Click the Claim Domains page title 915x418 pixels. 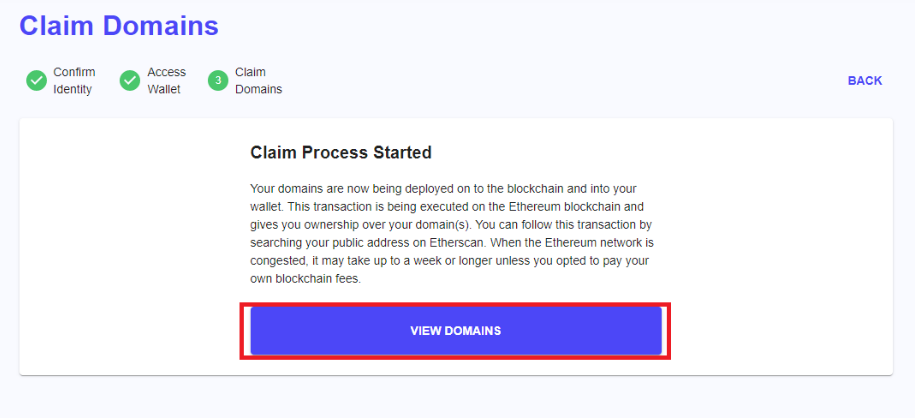[x=119, y=25]
